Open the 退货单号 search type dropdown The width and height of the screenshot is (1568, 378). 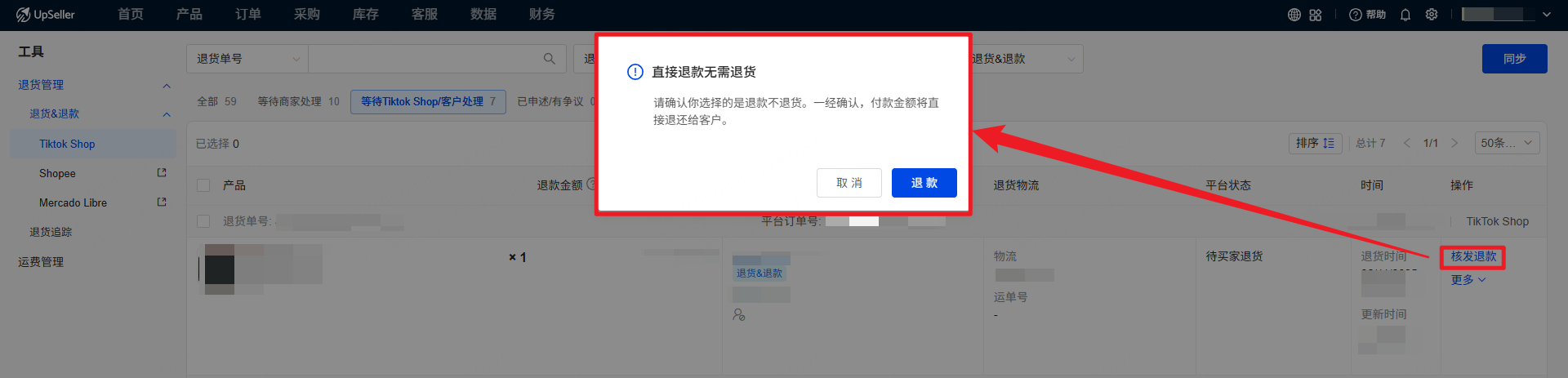coord(247,59)
